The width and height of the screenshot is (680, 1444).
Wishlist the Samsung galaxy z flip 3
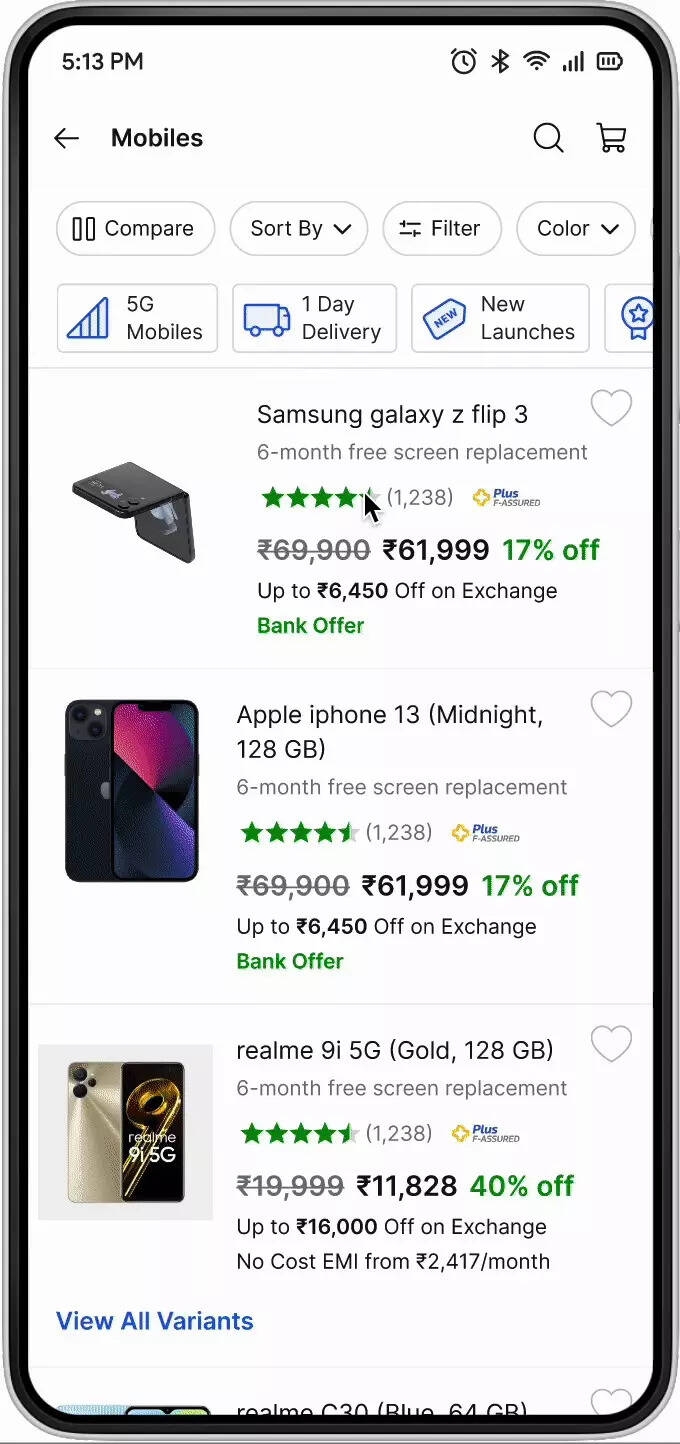coord(611,408)
